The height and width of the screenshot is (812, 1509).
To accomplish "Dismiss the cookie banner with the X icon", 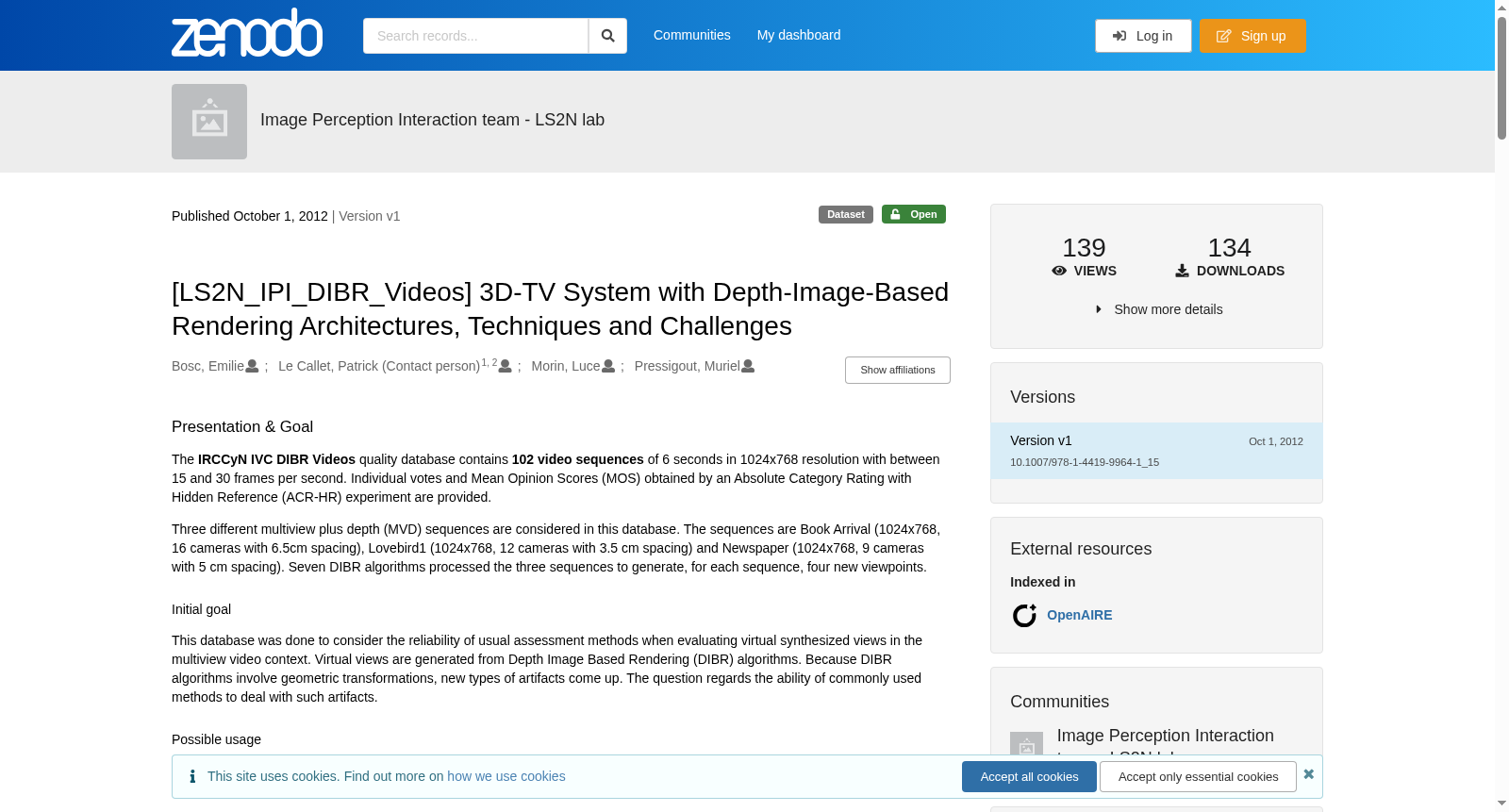I will click(x=1308, y=774).
